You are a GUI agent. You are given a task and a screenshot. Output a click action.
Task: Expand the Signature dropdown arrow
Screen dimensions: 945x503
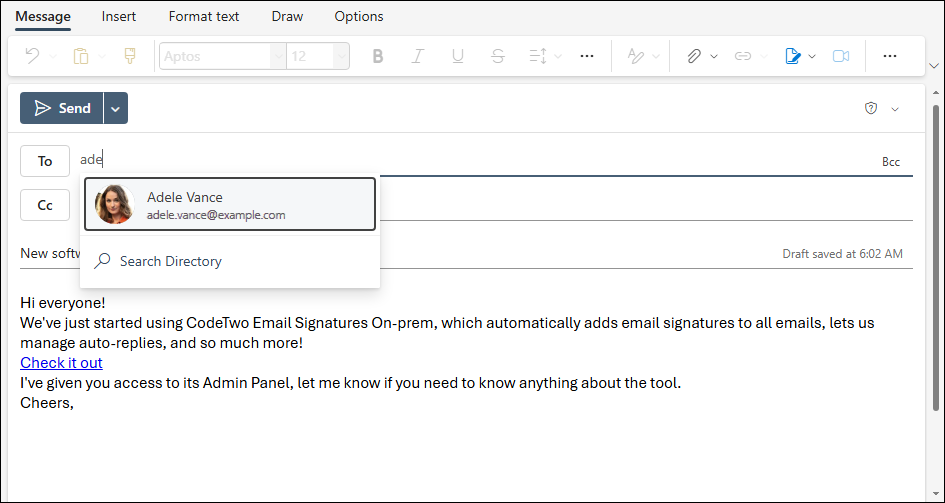tap(812, 57)
